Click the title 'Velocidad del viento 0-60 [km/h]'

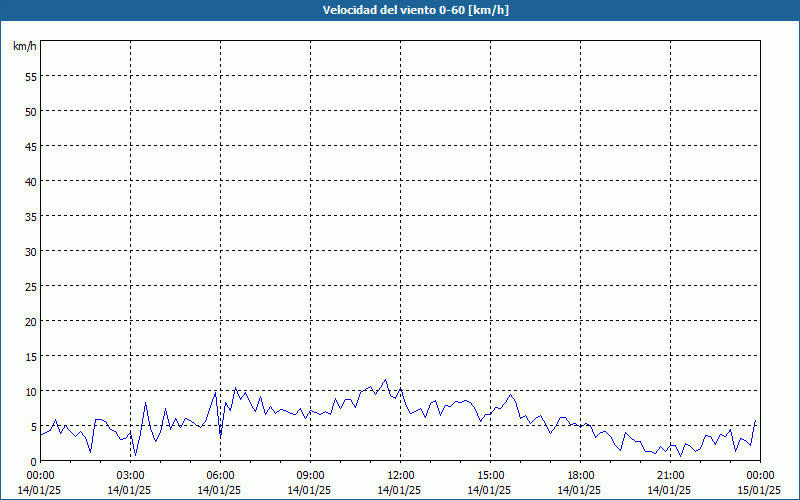click(x=415, y=10)
